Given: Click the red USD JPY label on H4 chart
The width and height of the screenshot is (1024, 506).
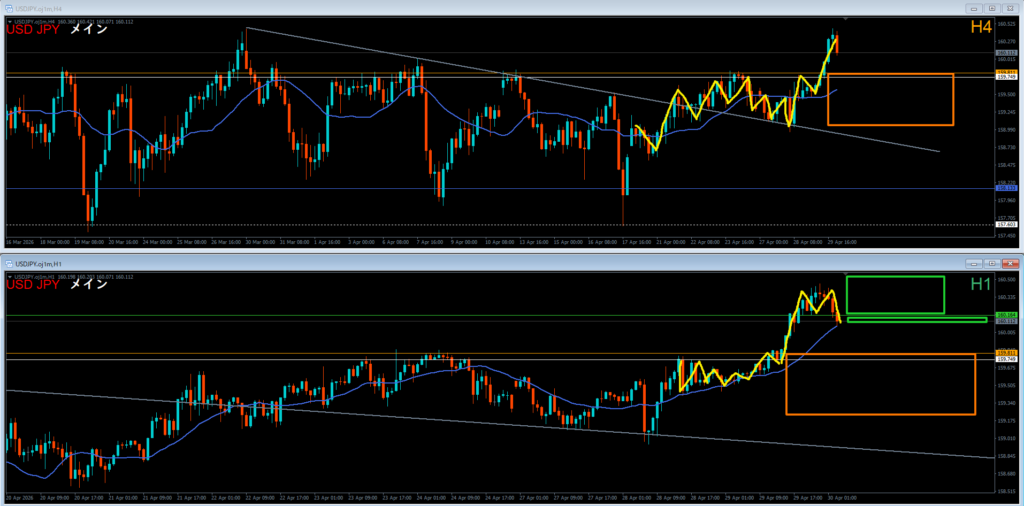Looking at the screenshot, I should [35, 30].
